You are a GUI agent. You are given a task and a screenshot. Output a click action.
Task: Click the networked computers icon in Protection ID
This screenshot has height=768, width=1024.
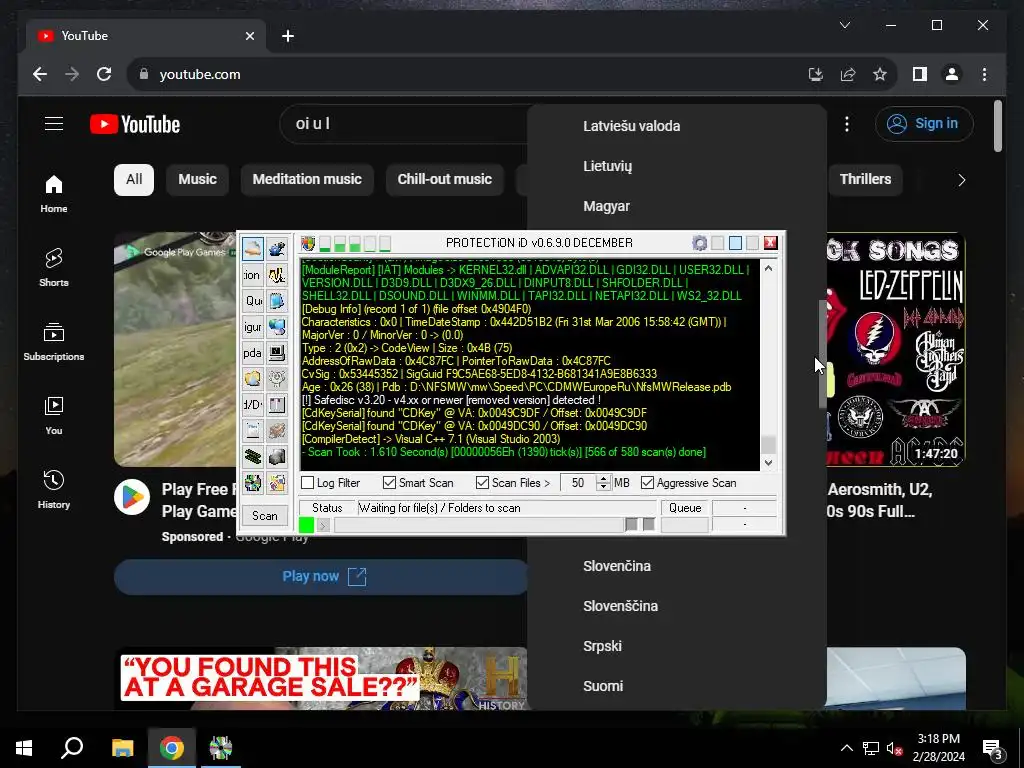point(277,327)
